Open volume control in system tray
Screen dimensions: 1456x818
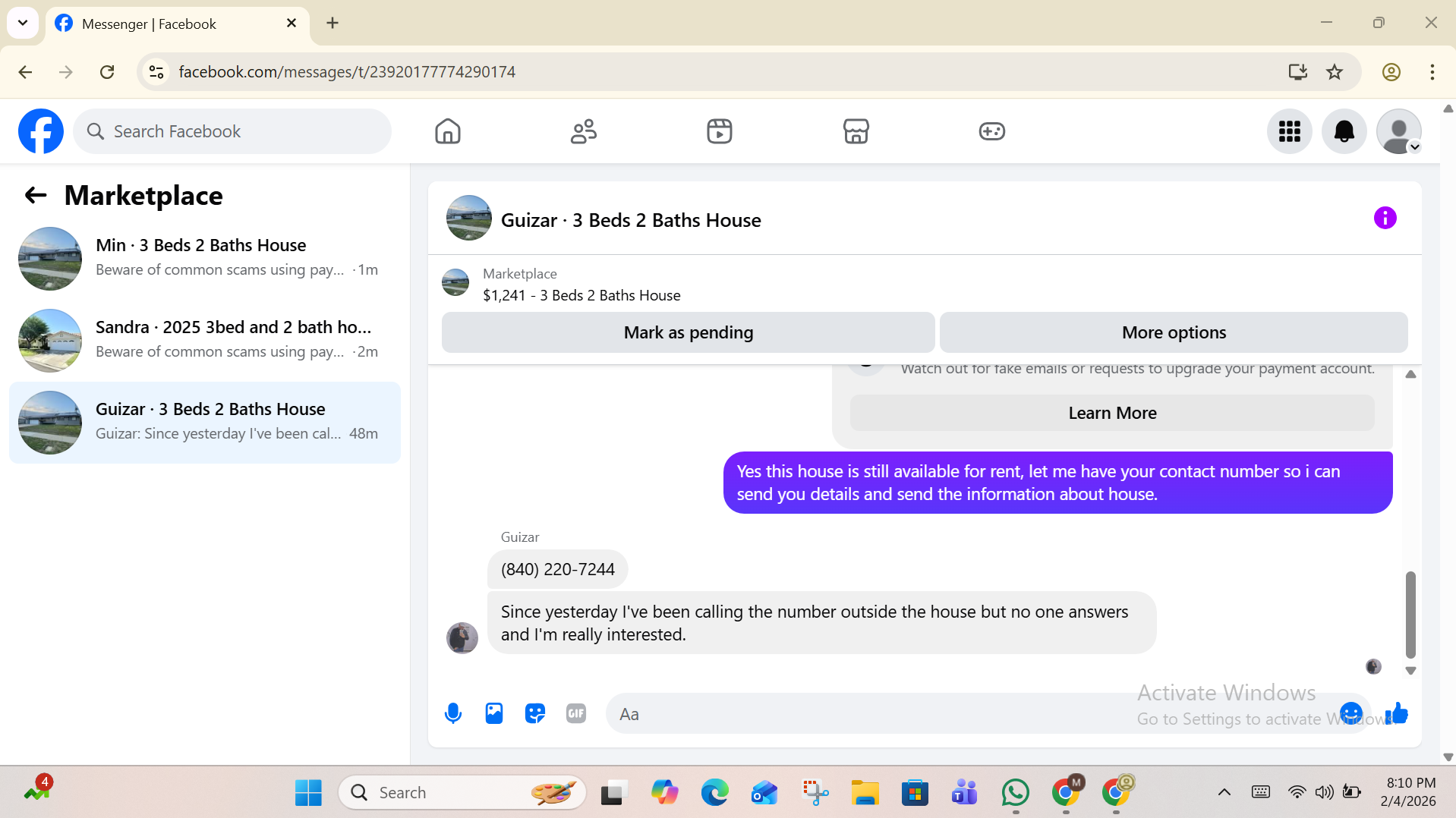click(x=1324, y=792)
